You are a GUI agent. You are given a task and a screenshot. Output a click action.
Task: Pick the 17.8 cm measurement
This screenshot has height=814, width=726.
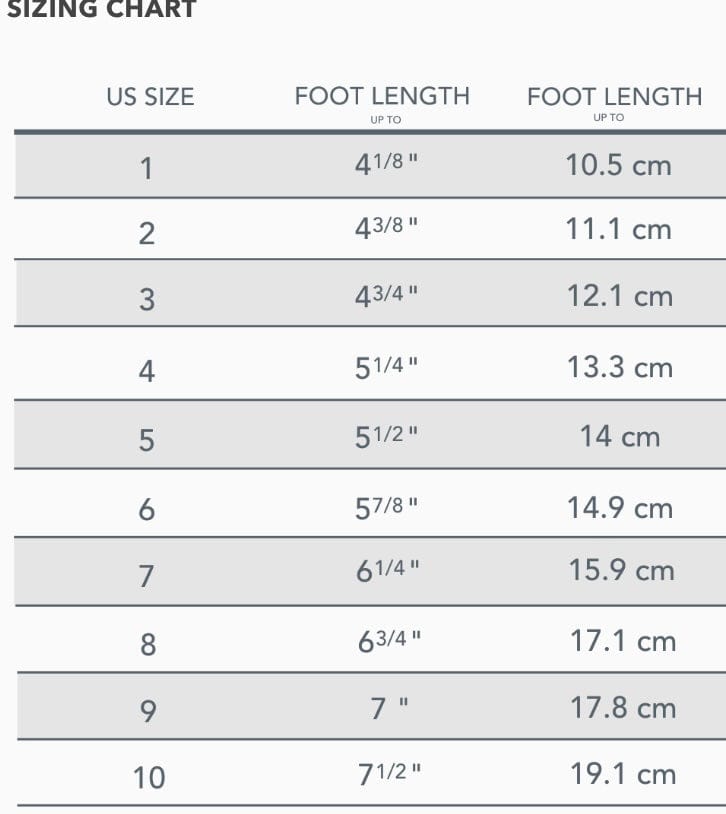[x=623, y=708]
